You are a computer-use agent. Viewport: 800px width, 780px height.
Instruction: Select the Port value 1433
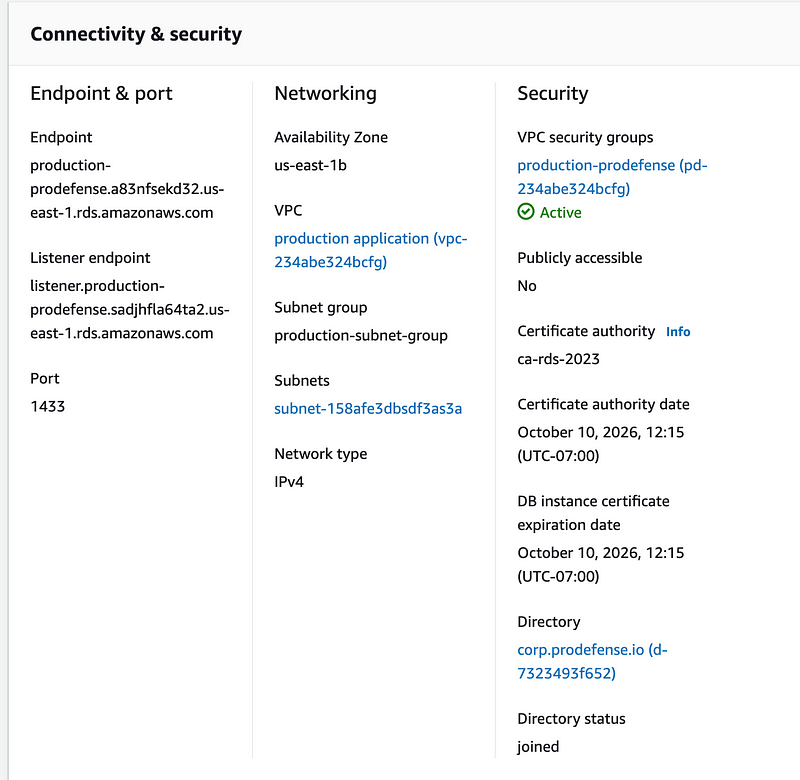[48, 406]
